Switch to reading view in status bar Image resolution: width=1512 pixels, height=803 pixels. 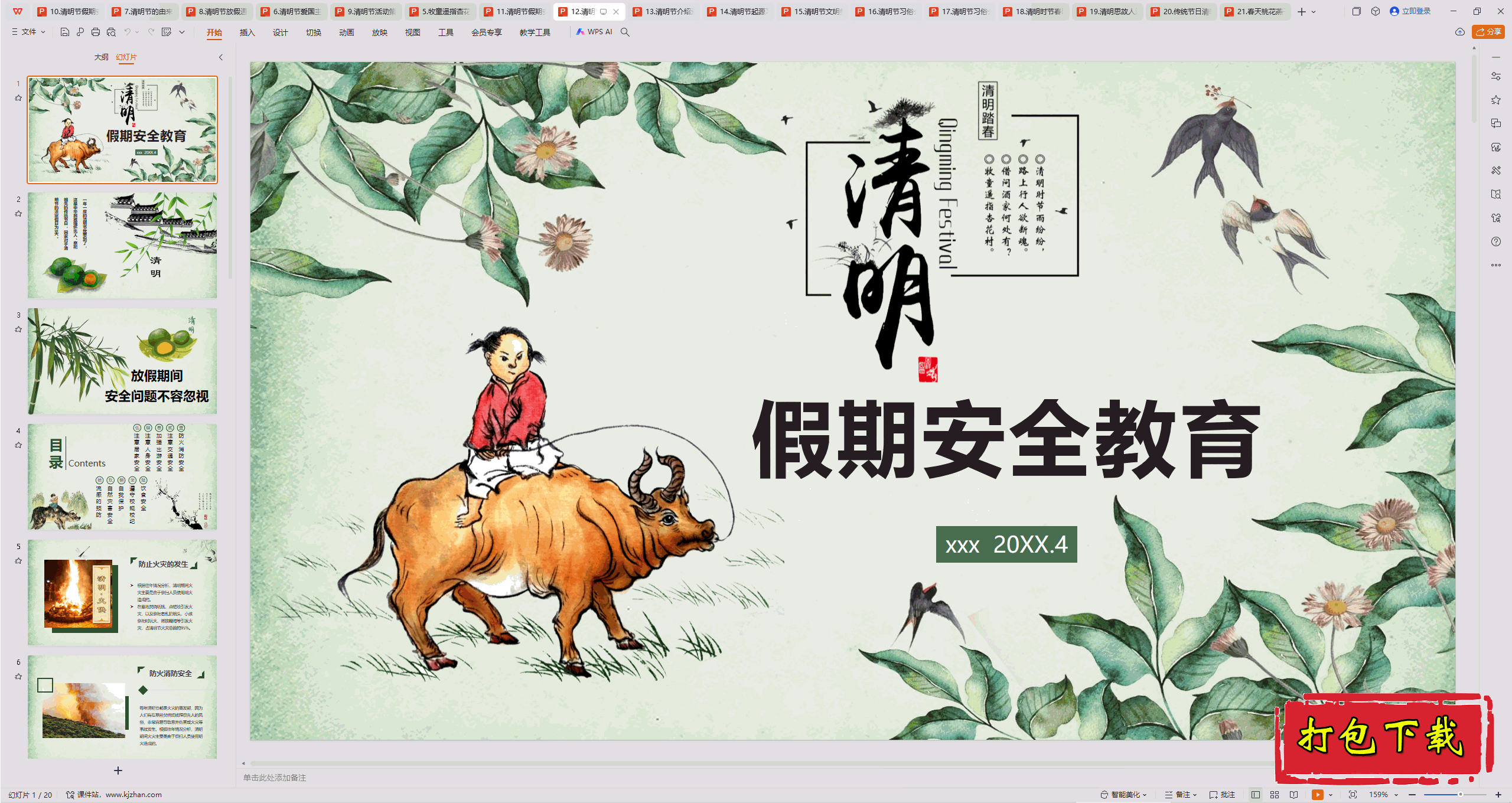[x=1293, y=795]
